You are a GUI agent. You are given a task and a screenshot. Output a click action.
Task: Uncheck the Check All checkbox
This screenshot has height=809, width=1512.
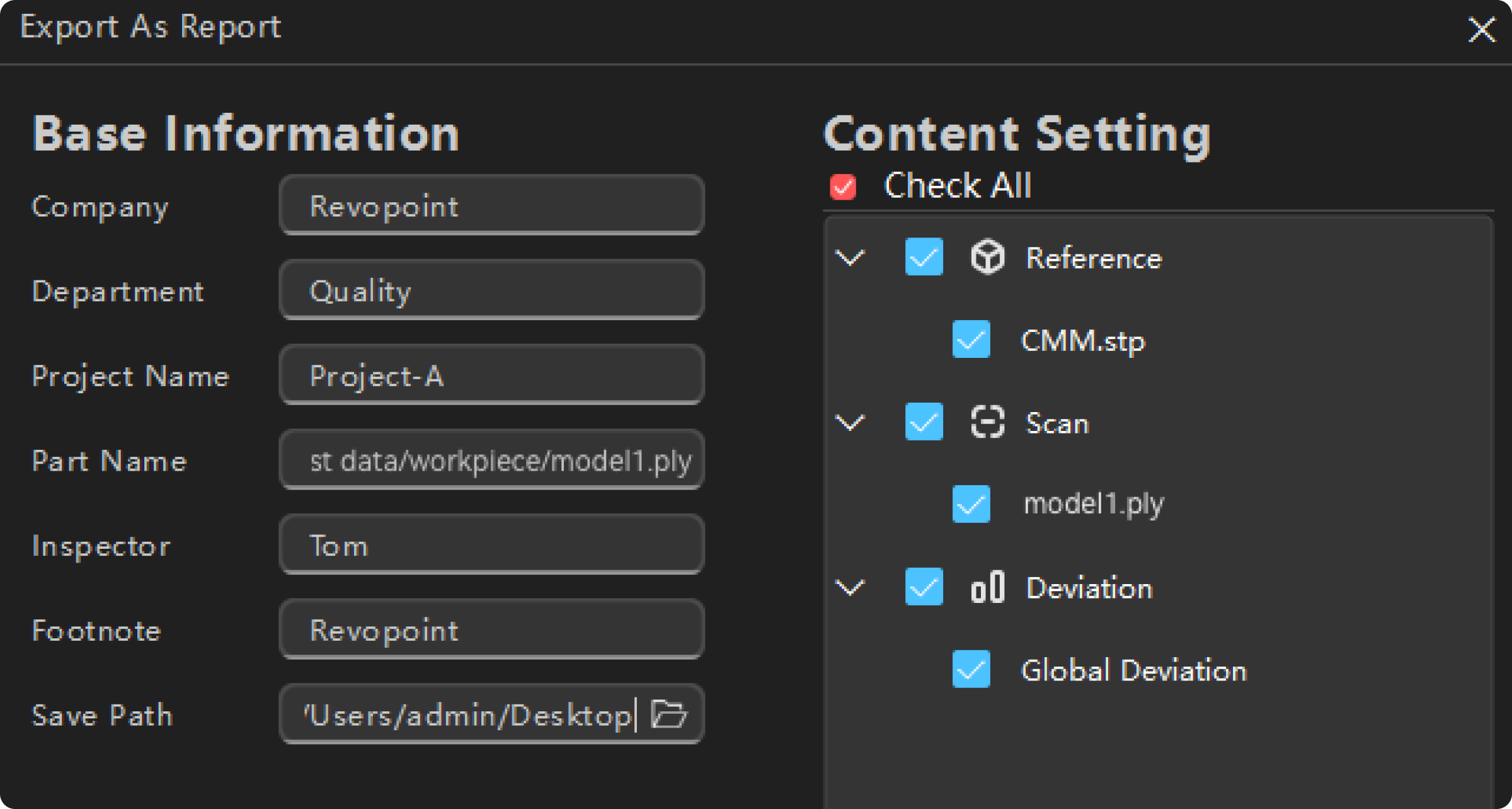tap(843, 186)
